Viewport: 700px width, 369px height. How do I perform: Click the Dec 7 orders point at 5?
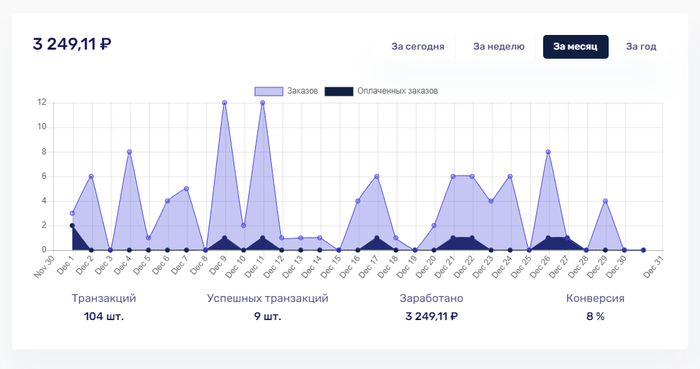187,189
